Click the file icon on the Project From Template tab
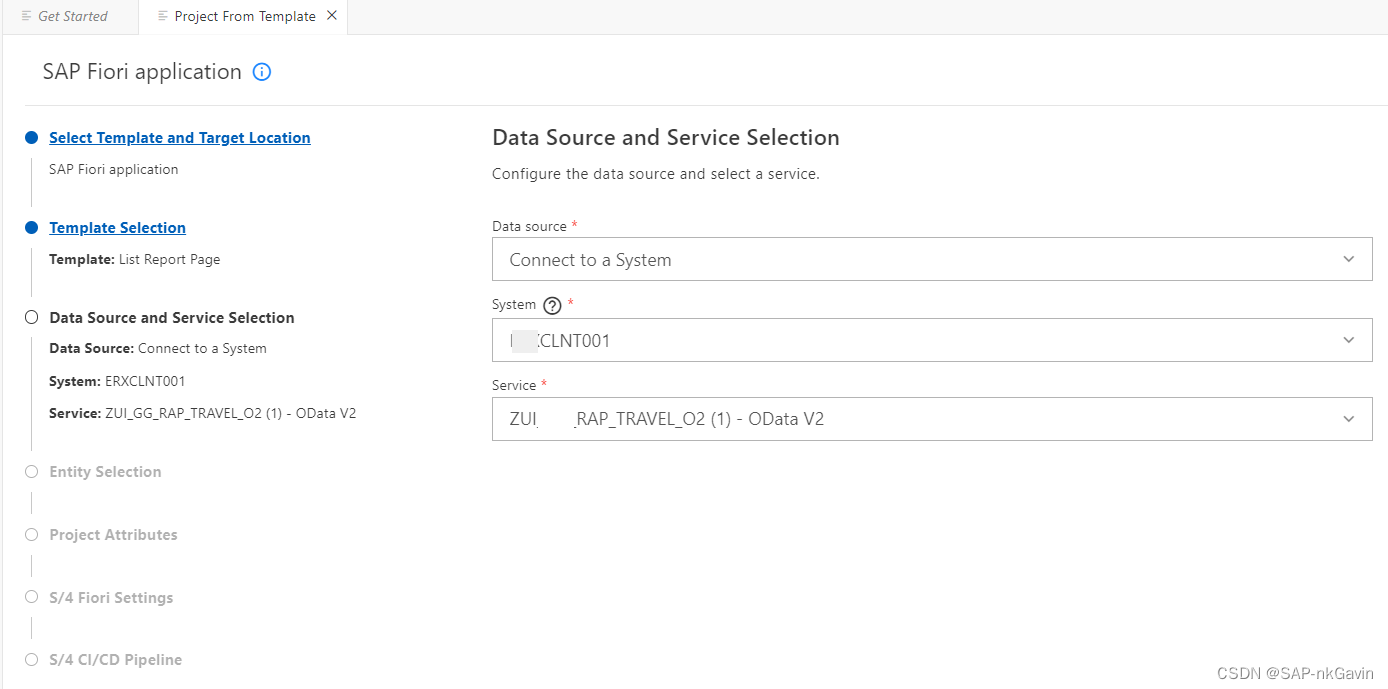The image size is (1388, 689). click(163, 16)
